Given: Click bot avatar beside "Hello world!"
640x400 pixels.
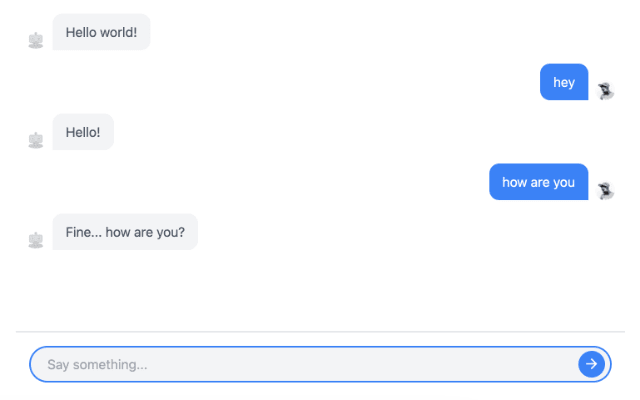Looking at the screenshot, I should coord(36,40).
